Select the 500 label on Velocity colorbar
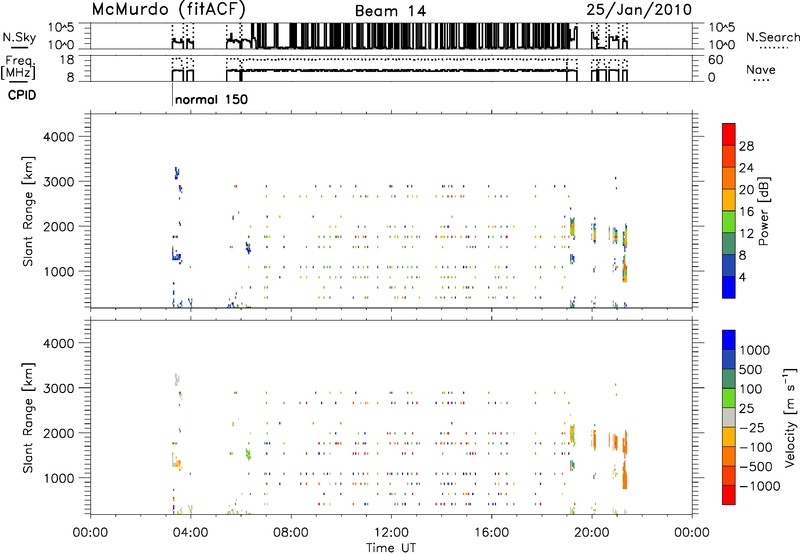800x554 pixels. (751, 370)
